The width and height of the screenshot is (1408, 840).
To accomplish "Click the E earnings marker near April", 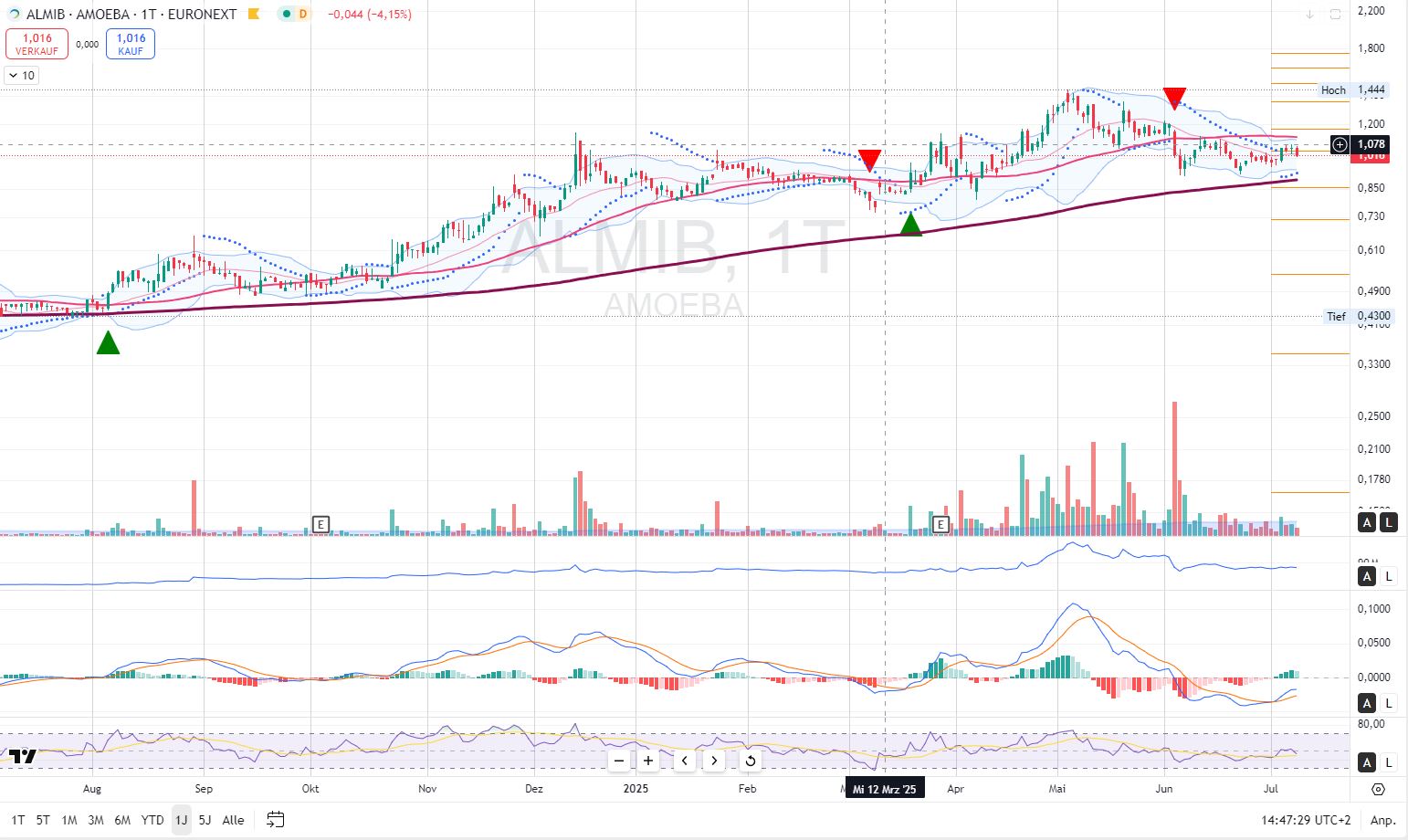I will coord(941,524).
